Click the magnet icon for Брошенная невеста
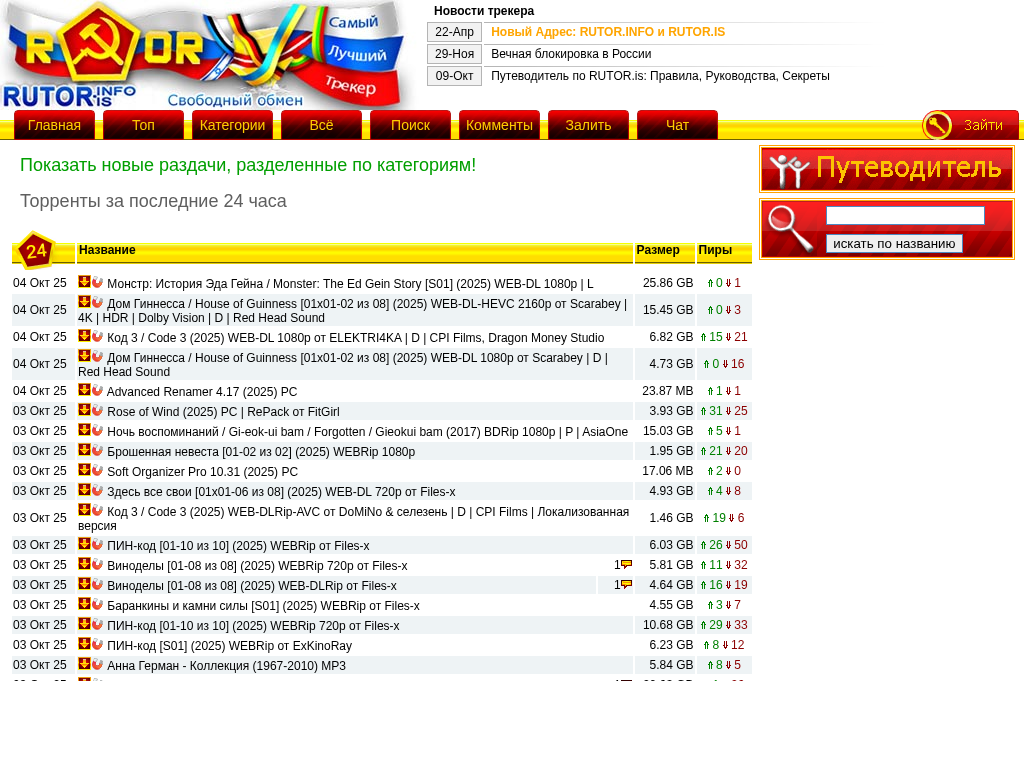Viewport: 1024px width, 768px height. pos(98,450)
